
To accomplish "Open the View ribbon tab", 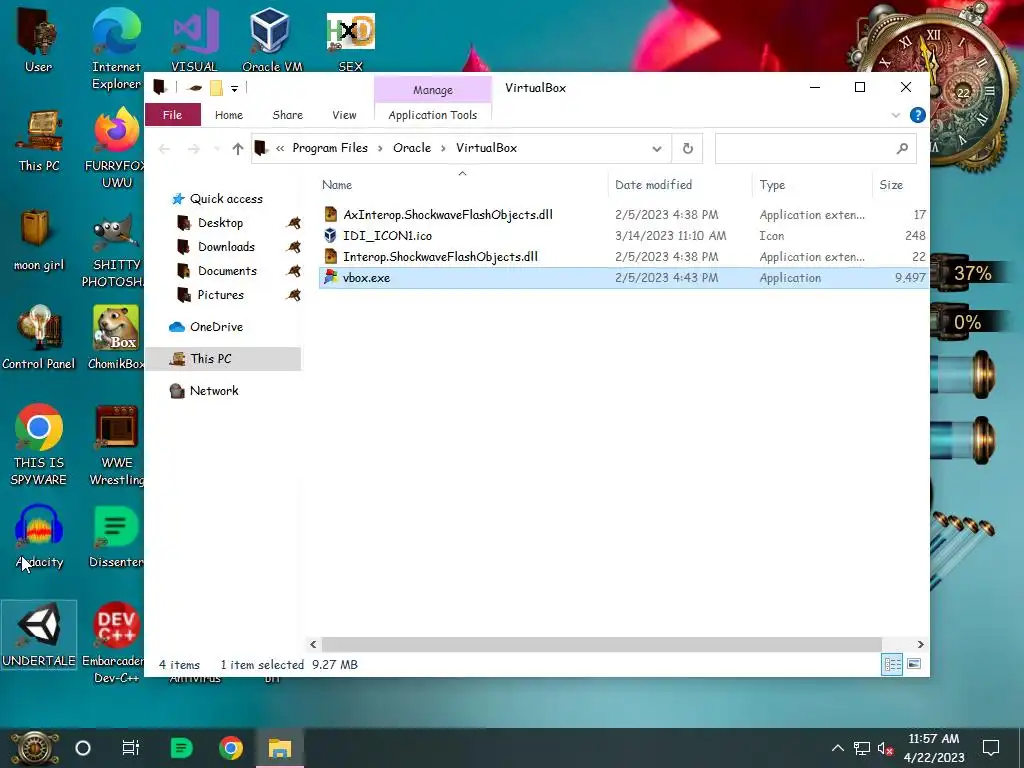I will click(344, 115).
